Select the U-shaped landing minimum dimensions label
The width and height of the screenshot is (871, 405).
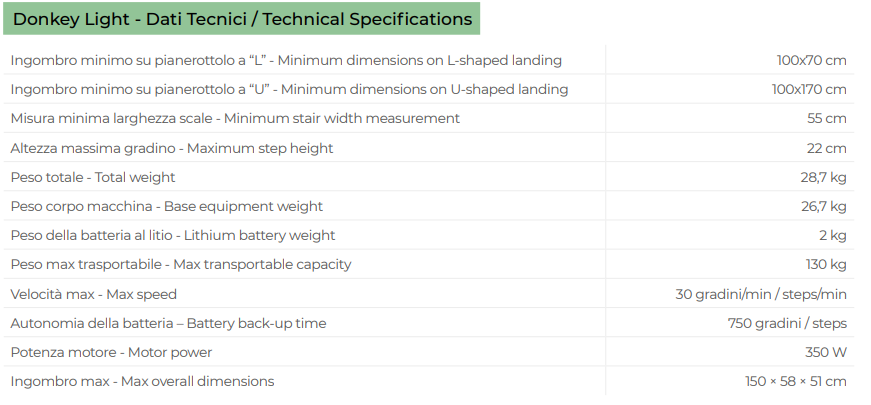[x=289, y=89]
